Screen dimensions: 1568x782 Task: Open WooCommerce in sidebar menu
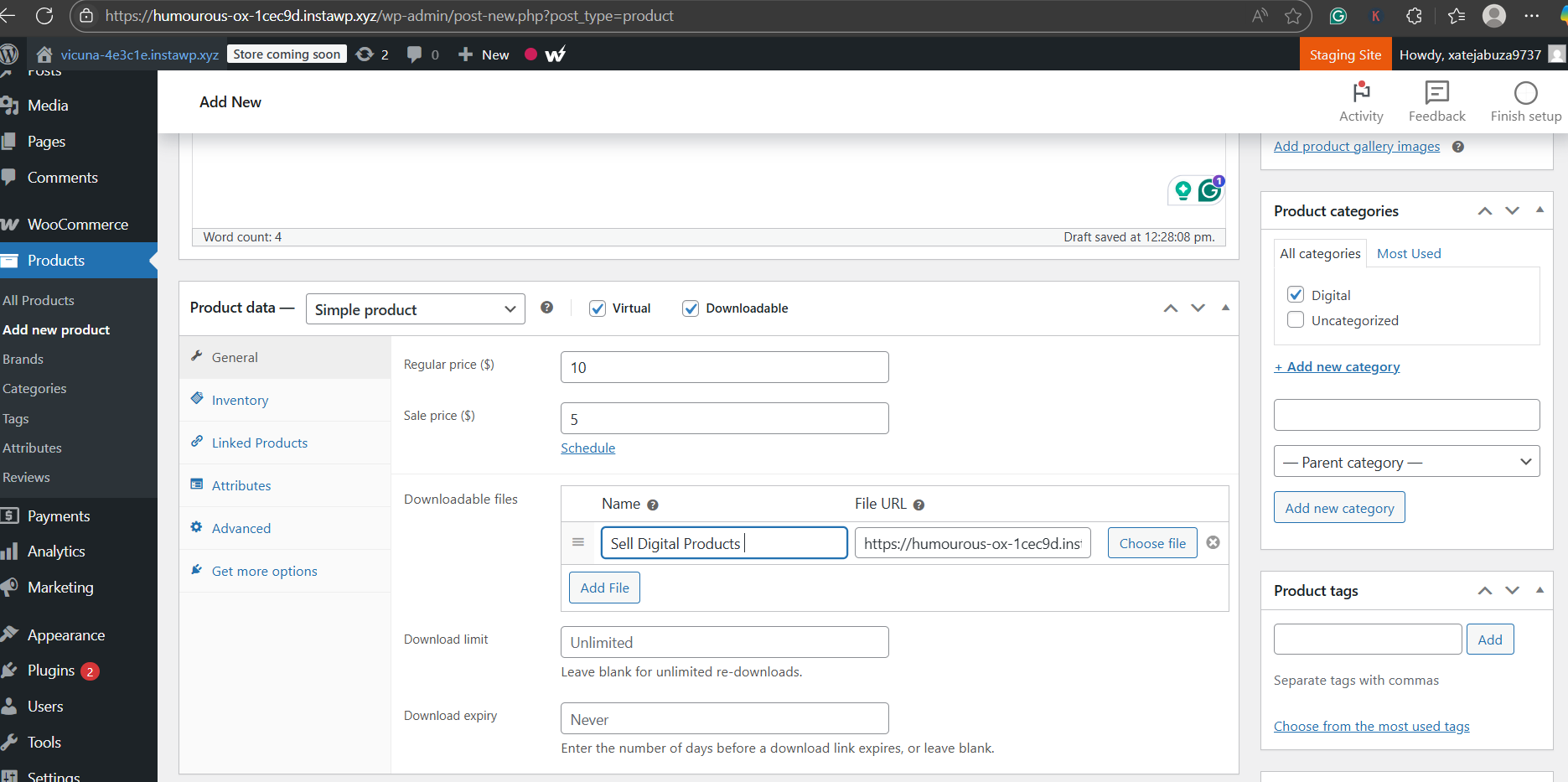coord(78,224)
